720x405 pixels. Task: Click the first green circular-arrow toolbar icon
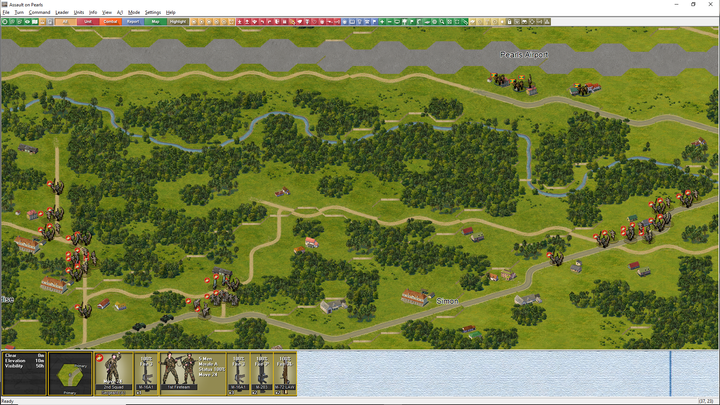point(5,22)
